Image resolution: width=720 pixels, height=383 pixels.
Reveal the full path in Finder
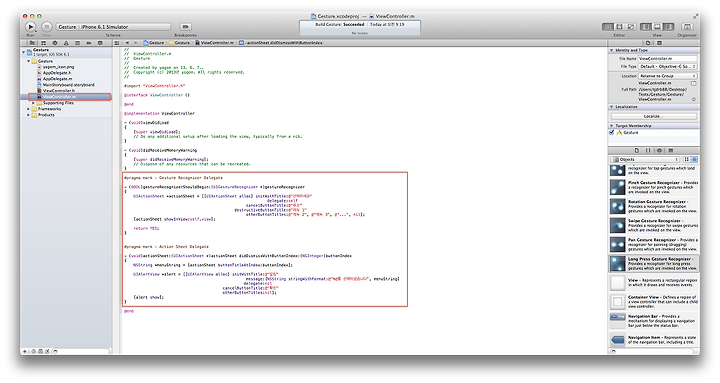point(694,99)
